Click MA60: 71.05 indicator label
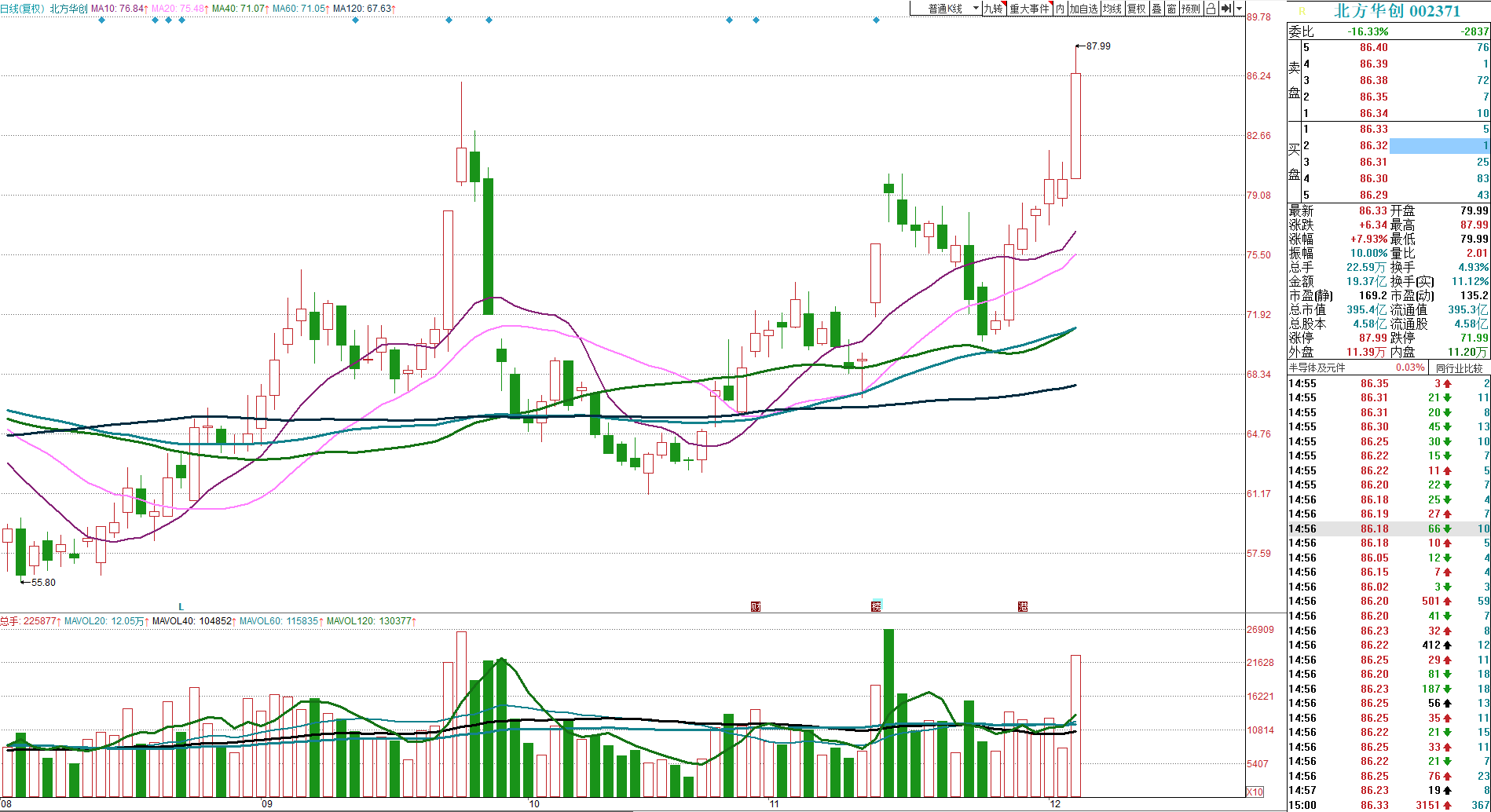The width and height of the screenshot is (1491, 812). (x=301, y=9)
